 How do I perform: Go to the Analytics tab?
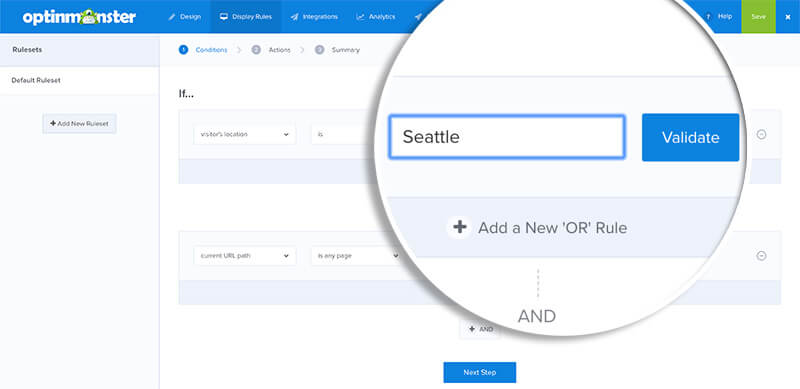tap(376, 16)
